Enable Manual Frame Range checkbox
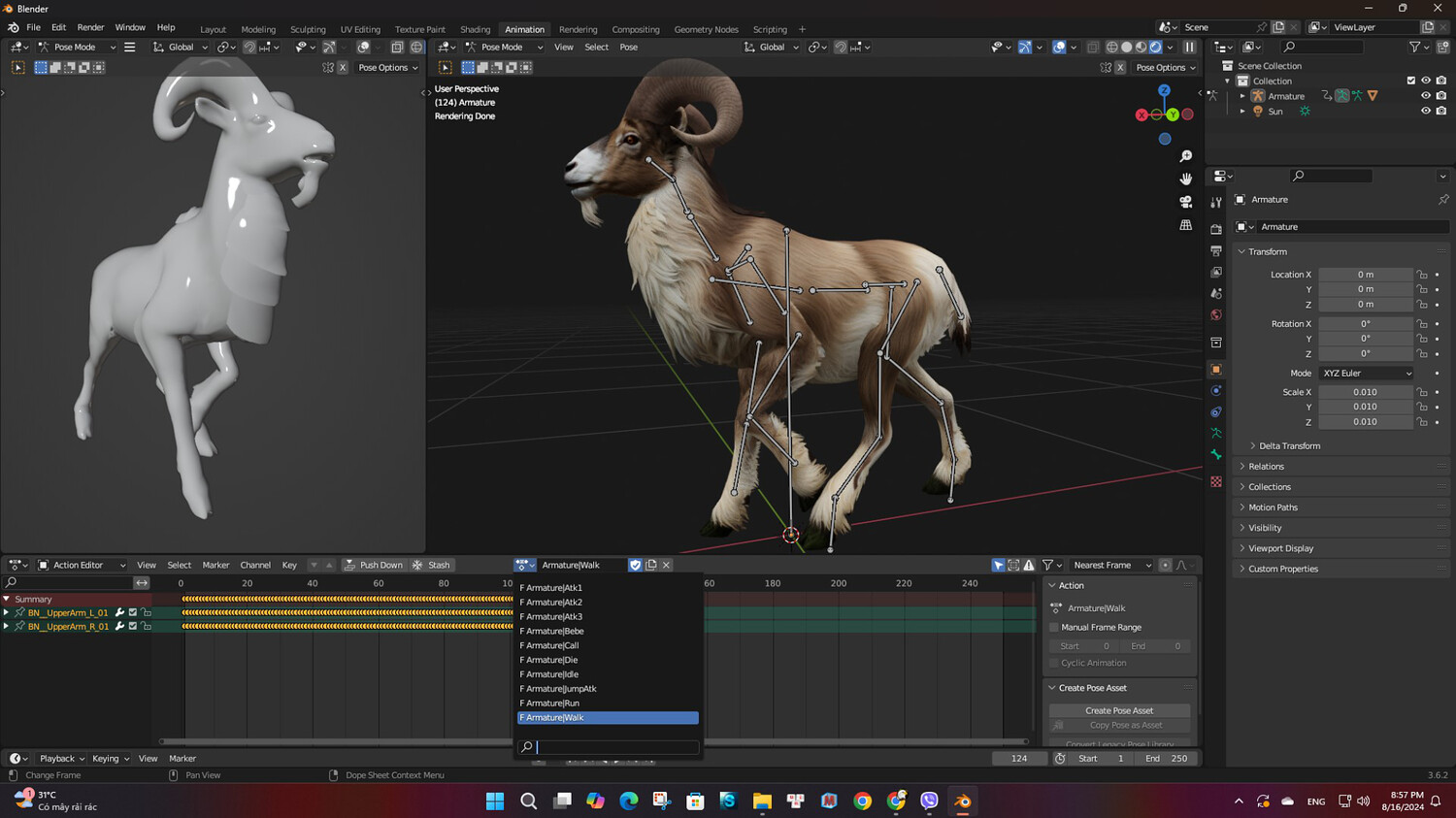1456x818 pixels. tap(1054, 628)
